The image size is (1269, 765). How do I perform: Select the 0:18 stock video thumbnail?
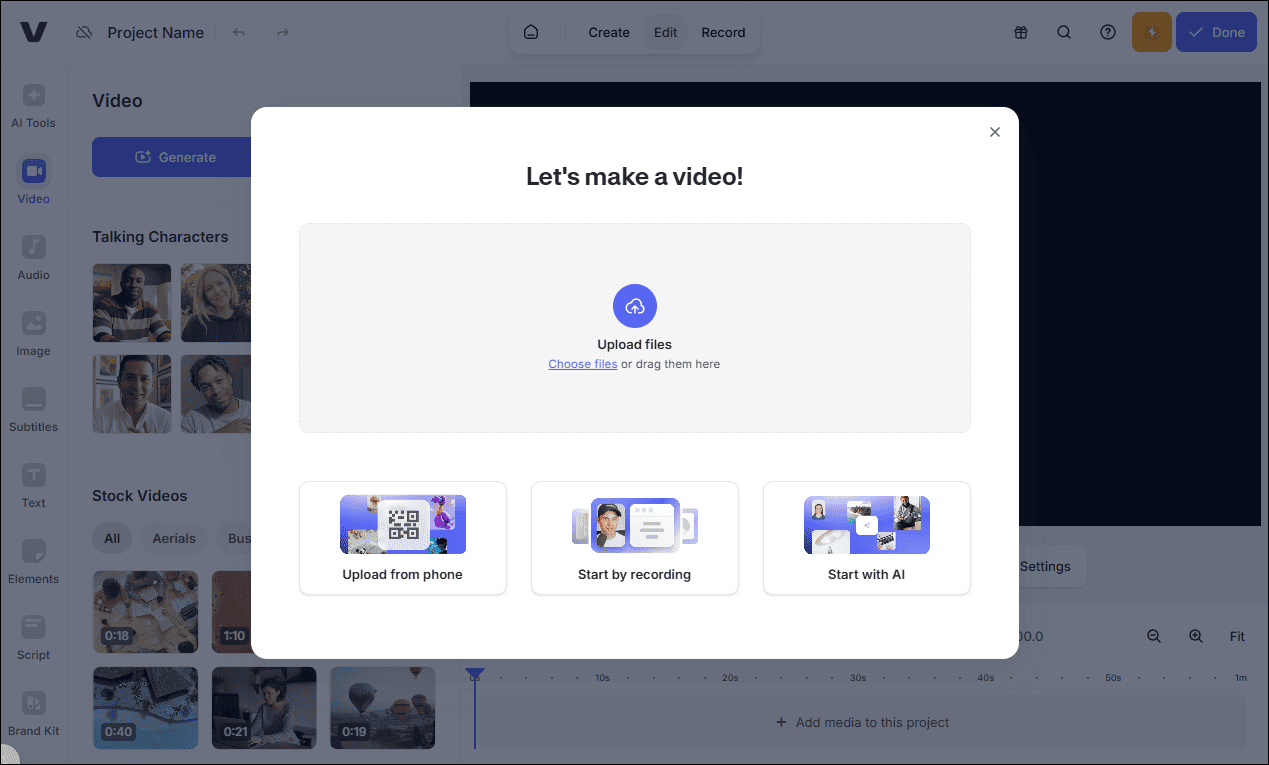tap(145, 611)
